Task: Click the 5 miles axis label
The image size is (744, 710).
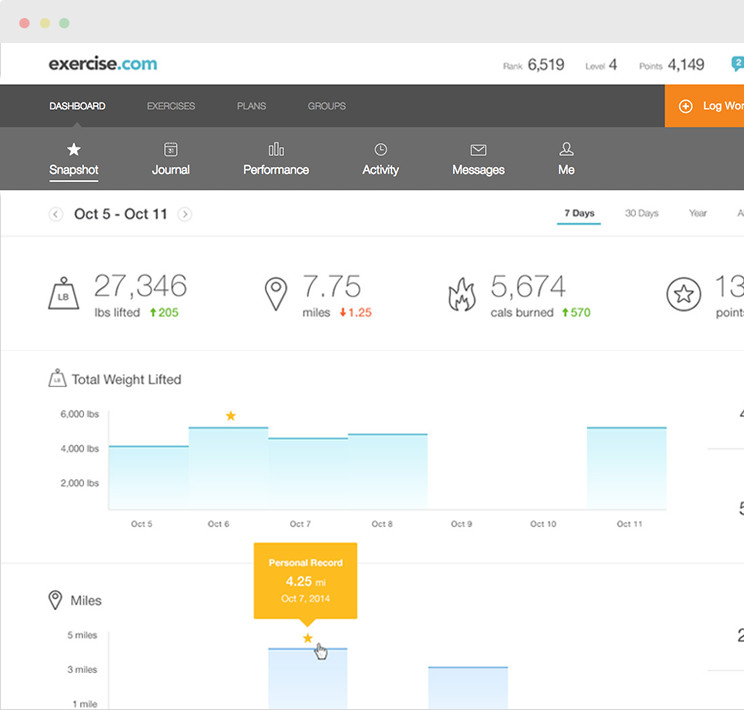Action: 82,635
